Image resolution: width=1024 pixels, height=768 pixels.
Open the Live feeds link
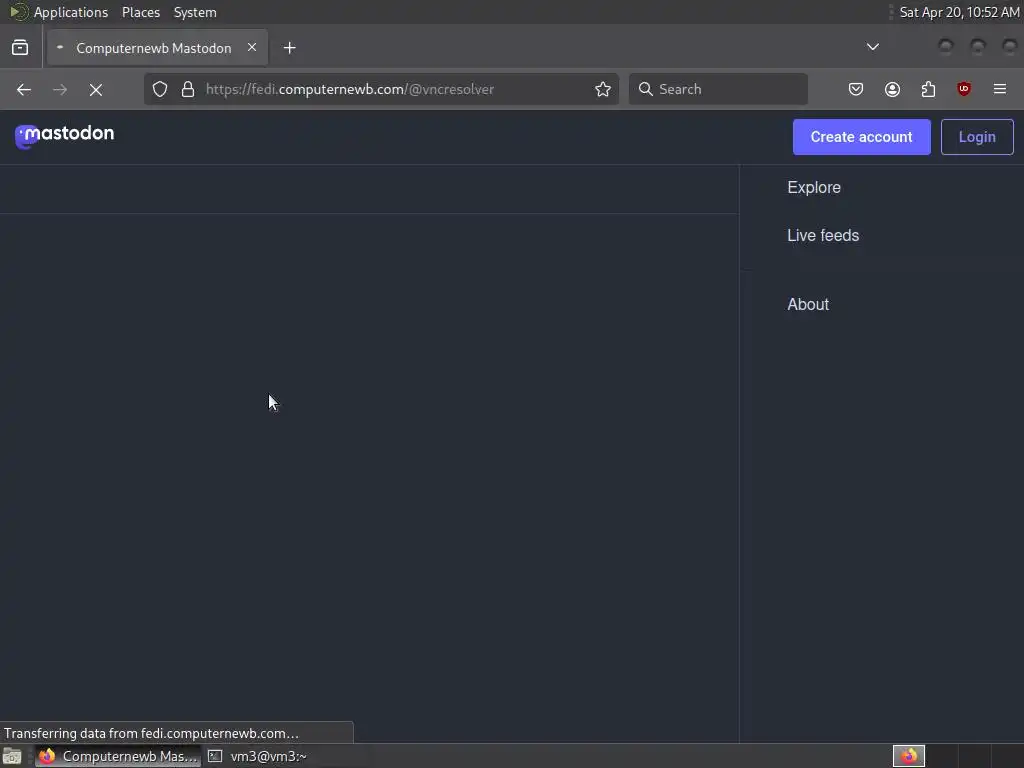tap(823, 235)
